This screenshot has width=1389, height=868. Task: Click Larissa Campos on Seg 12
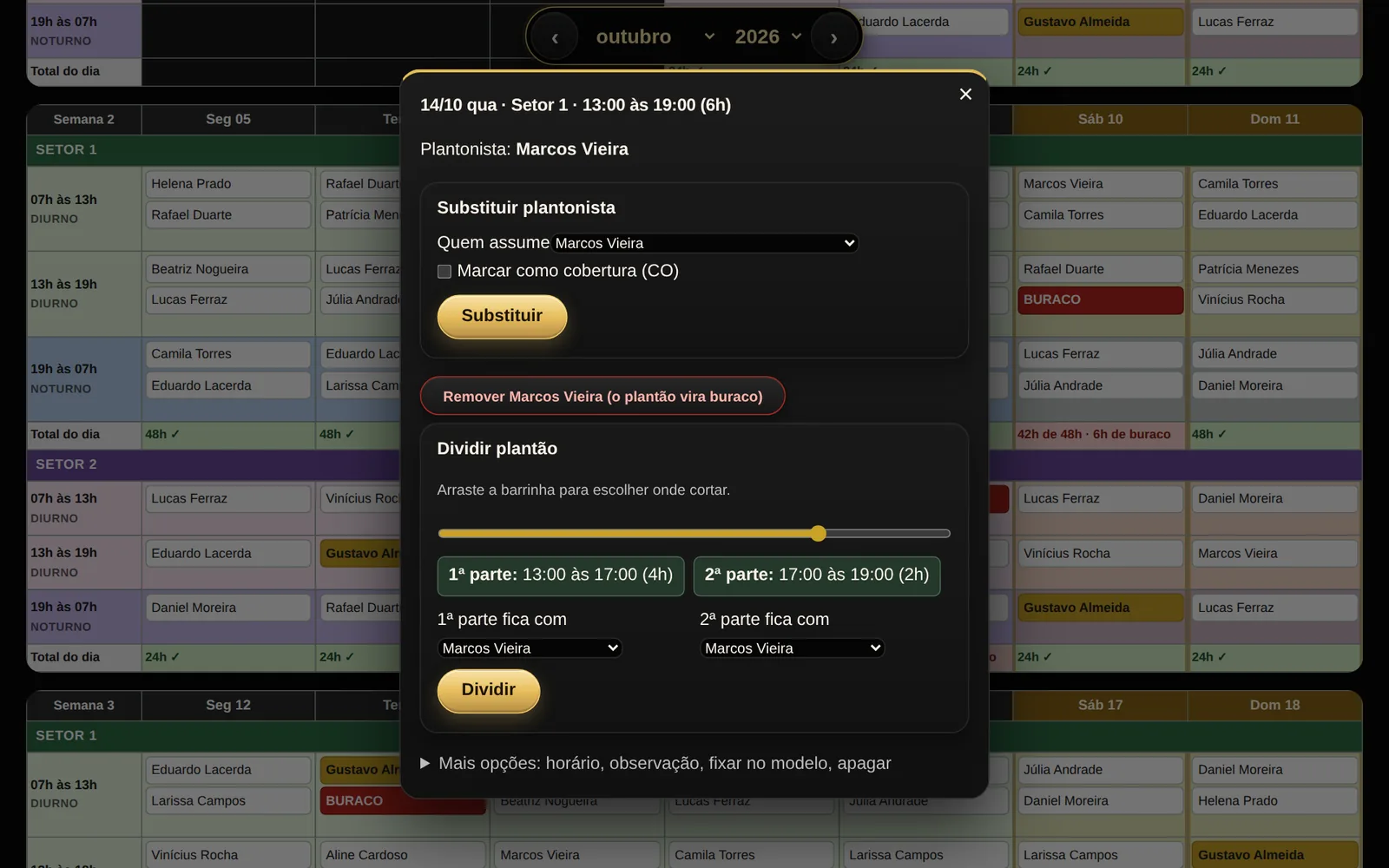click(x=228, y=801)
